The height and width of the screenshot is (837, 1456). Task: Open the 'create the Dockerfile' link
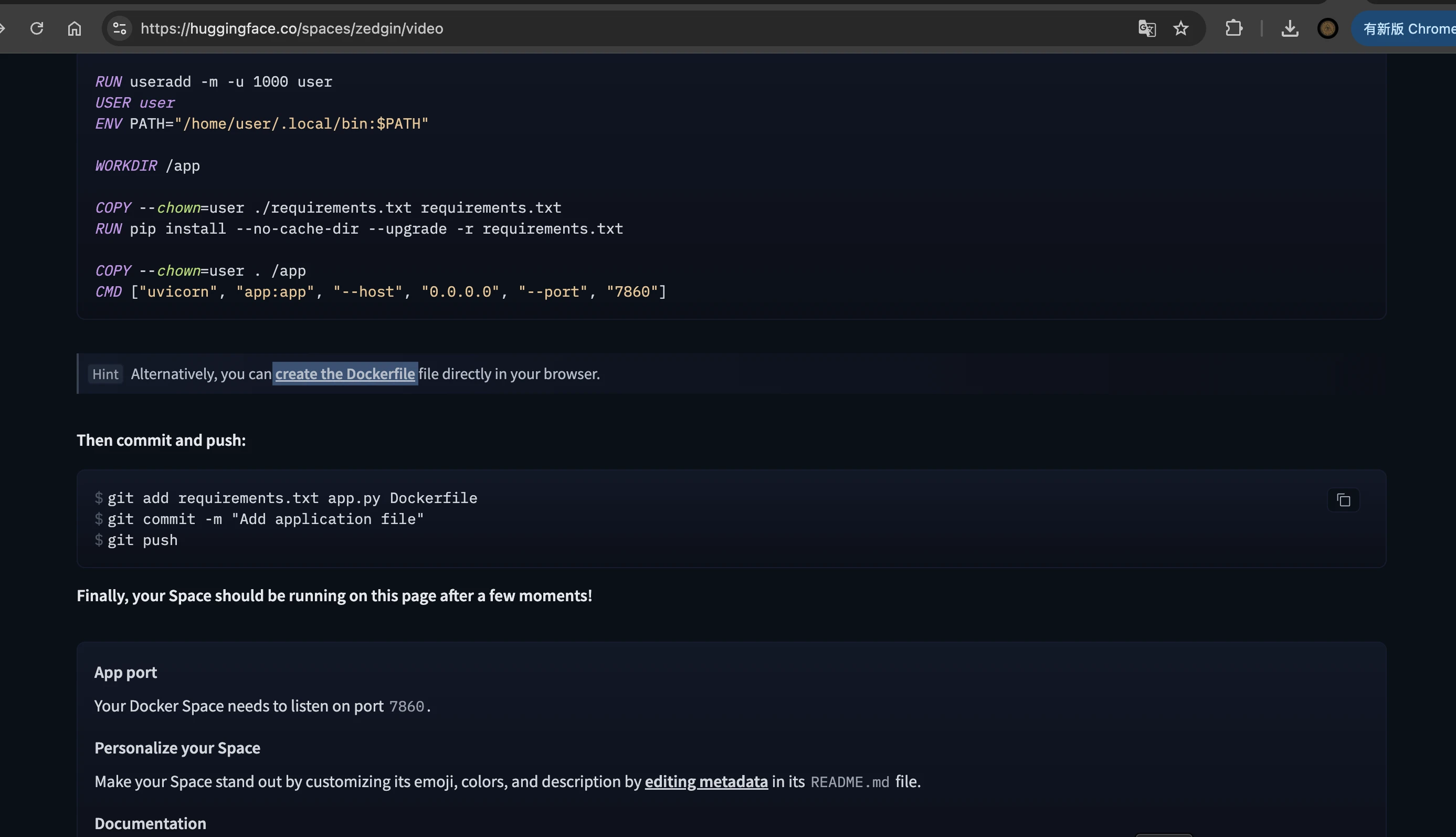coord(345,374)
